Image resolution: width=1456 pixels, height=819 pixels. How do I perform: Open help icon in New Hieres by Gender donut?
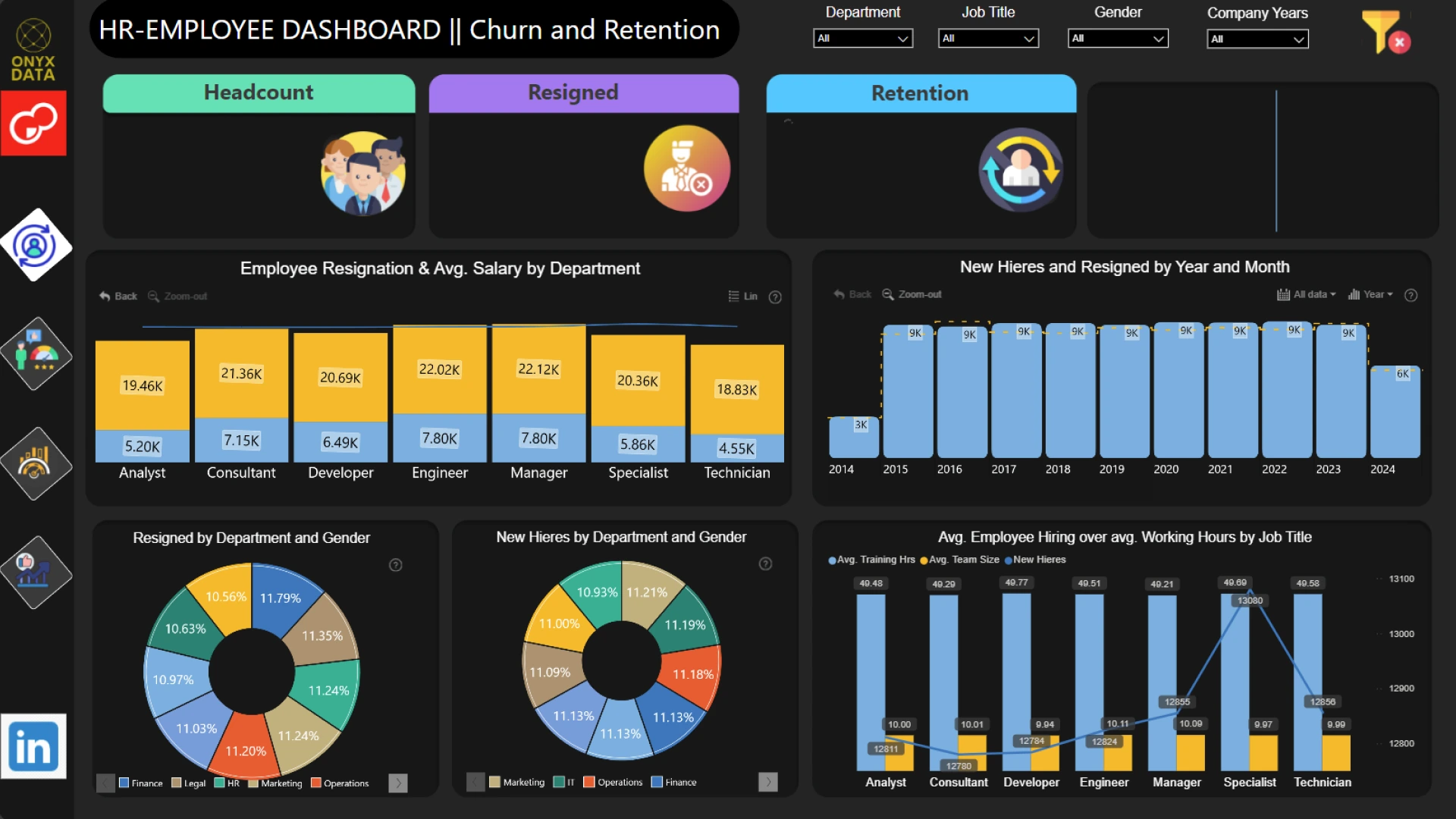(765, 563)
